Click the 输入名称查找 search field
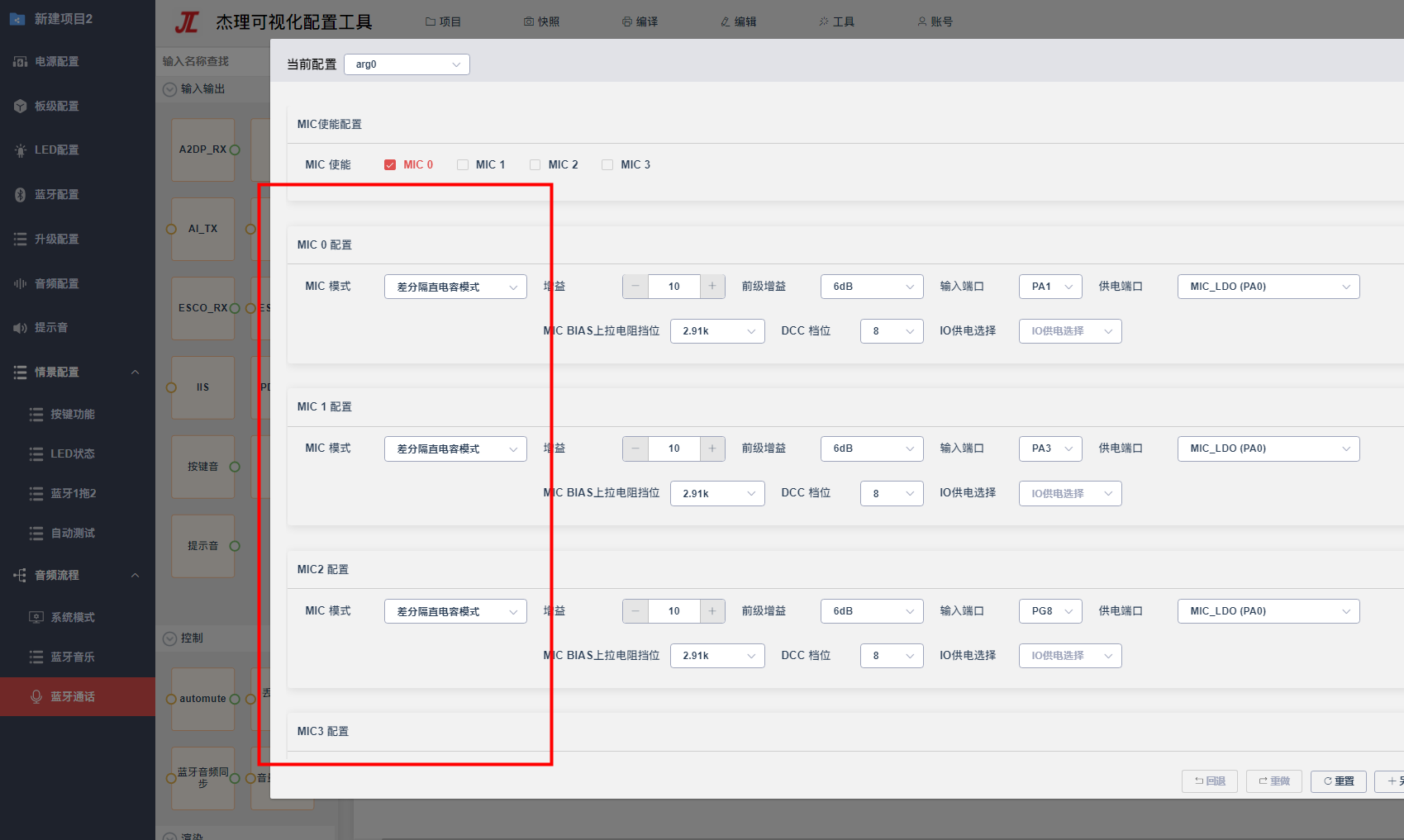Image resolution: width=1404 pixels, height=840 pixels. click(213, 61)
